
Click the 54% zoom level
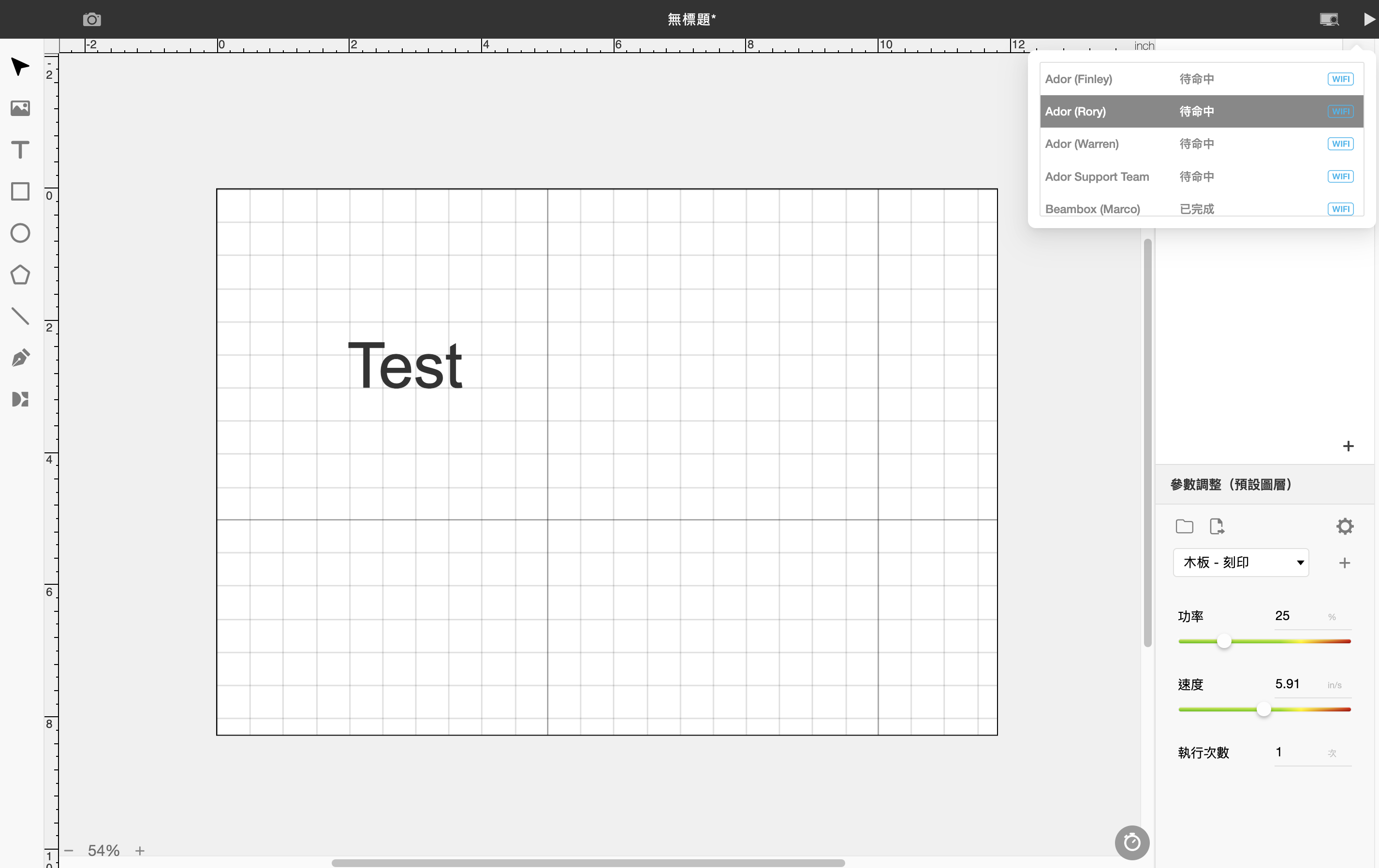[x=103, y=850]
